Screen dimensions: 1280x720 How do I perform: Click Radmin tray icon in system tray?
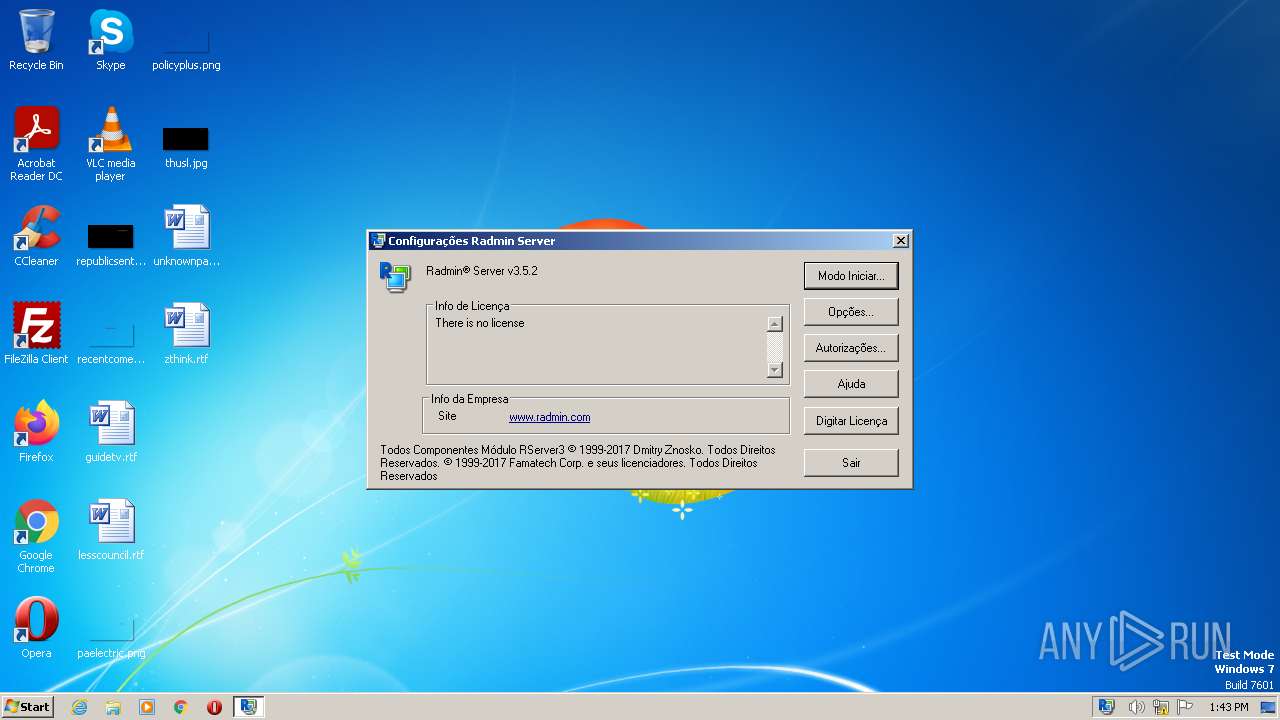[1106, 707]
